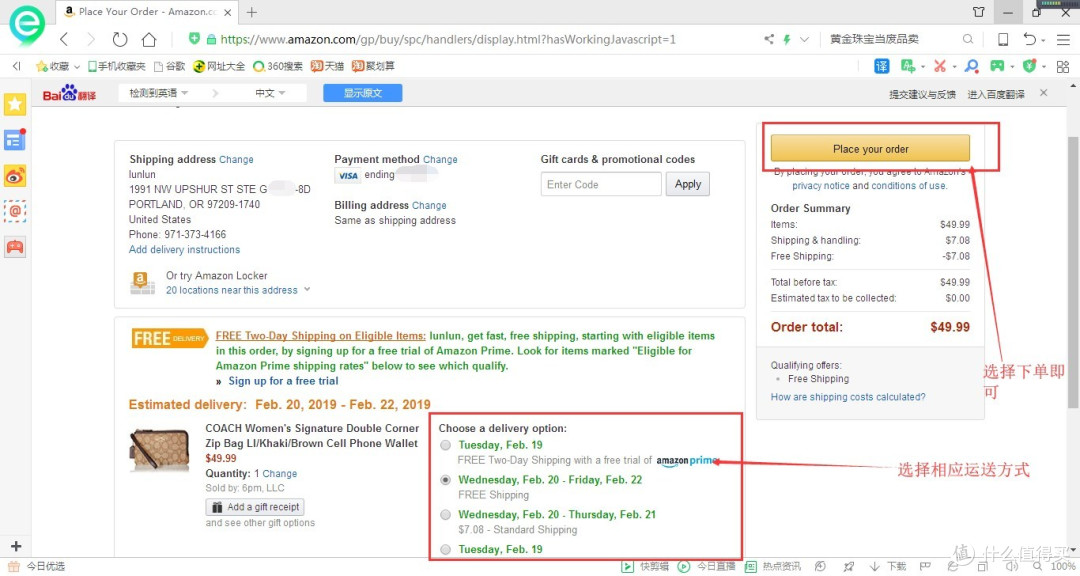The height and width of the screenshot is (576, 1080).
Task: Click the COACH wallet product thumbnail
Action: tap(159, 451)
